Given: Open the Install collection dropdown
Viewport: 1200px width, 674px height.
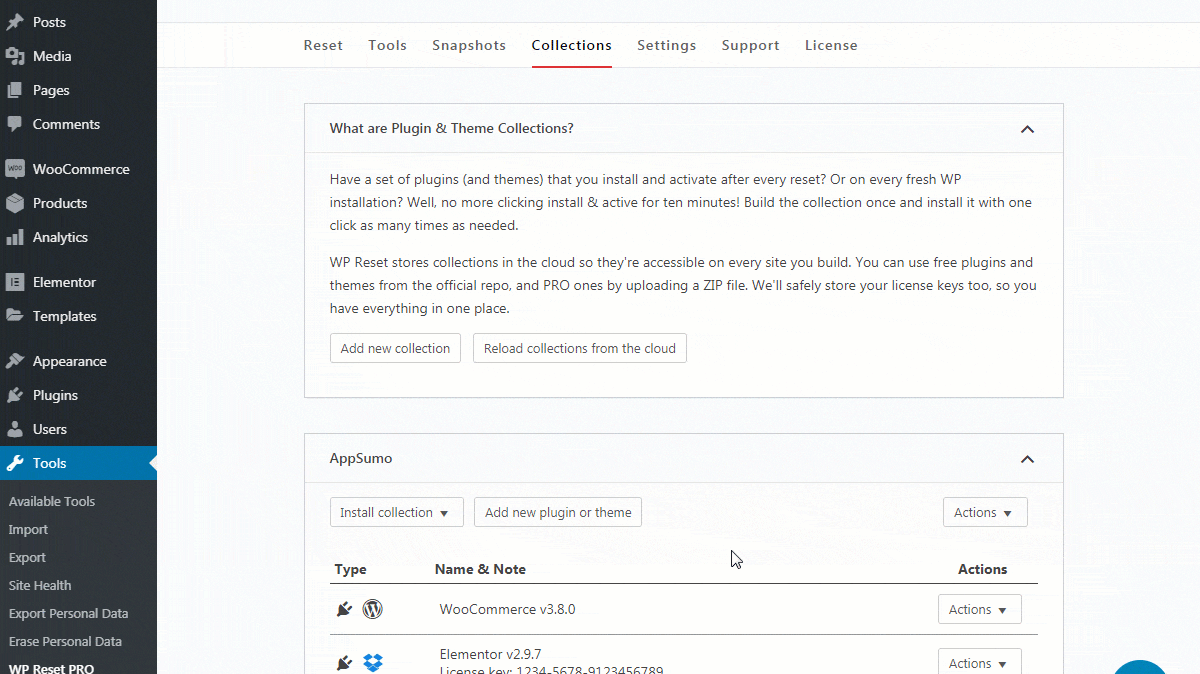Looking at the screenshot, I should [396, 511].
